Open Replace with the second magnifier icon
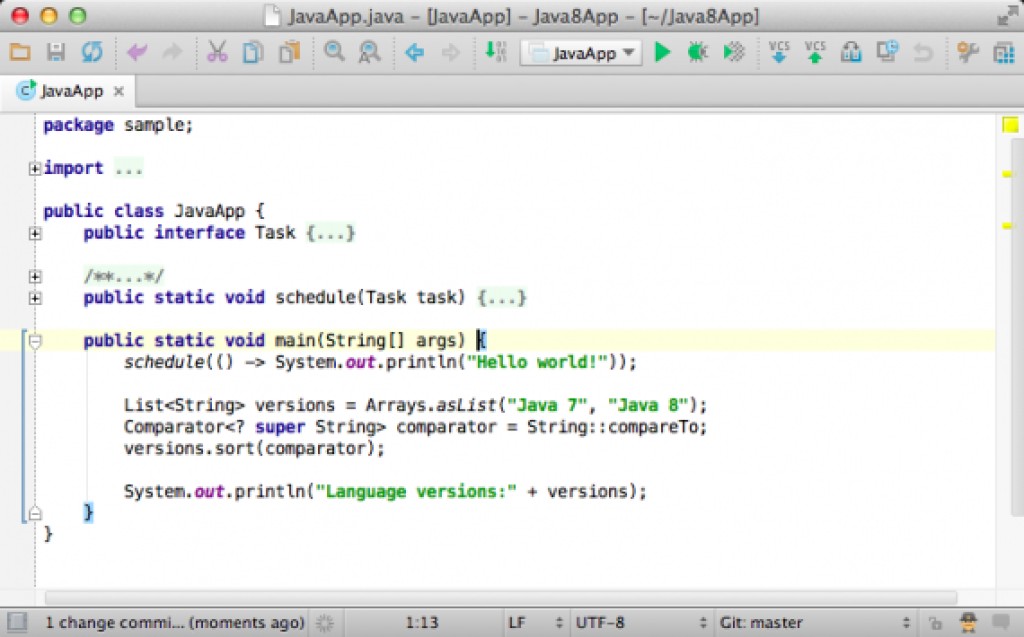 tap(370, 52)
